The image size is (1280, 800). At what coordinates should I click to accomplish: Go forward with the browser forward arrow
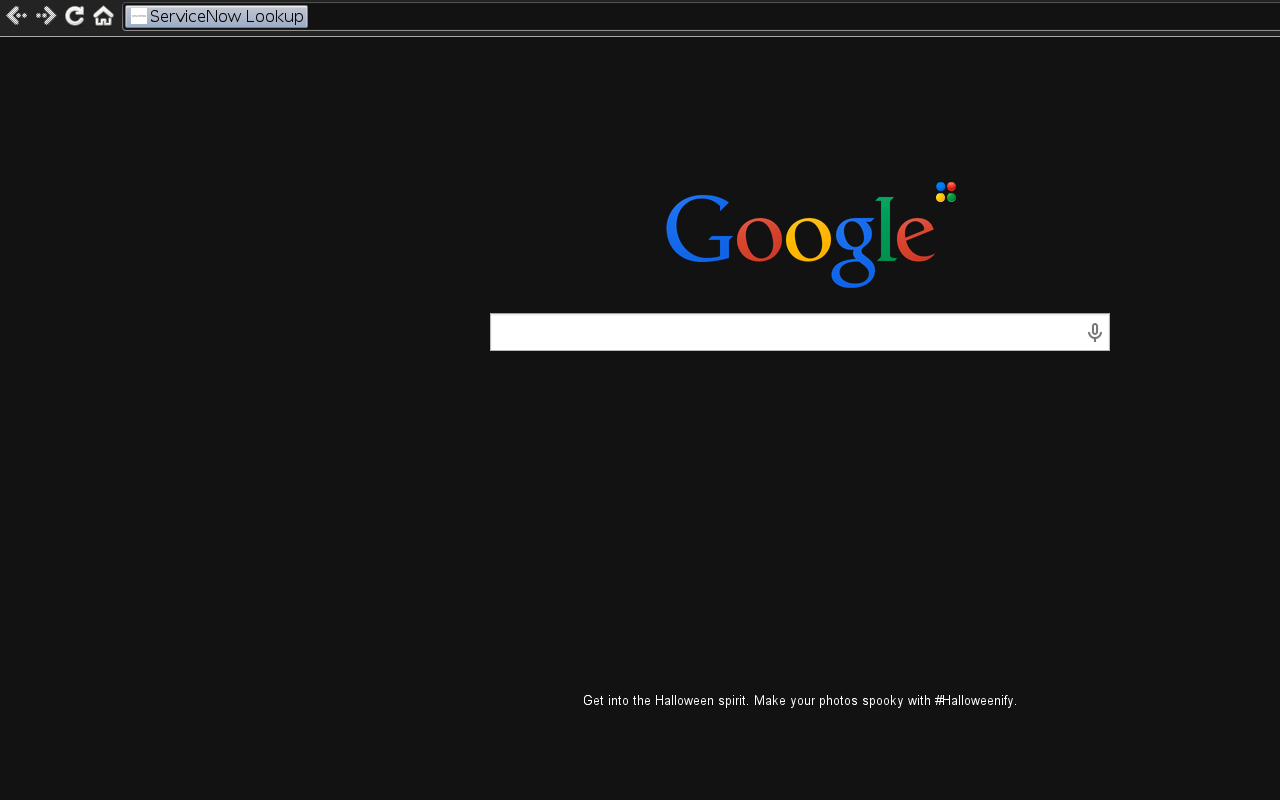(x=46, y=16)
